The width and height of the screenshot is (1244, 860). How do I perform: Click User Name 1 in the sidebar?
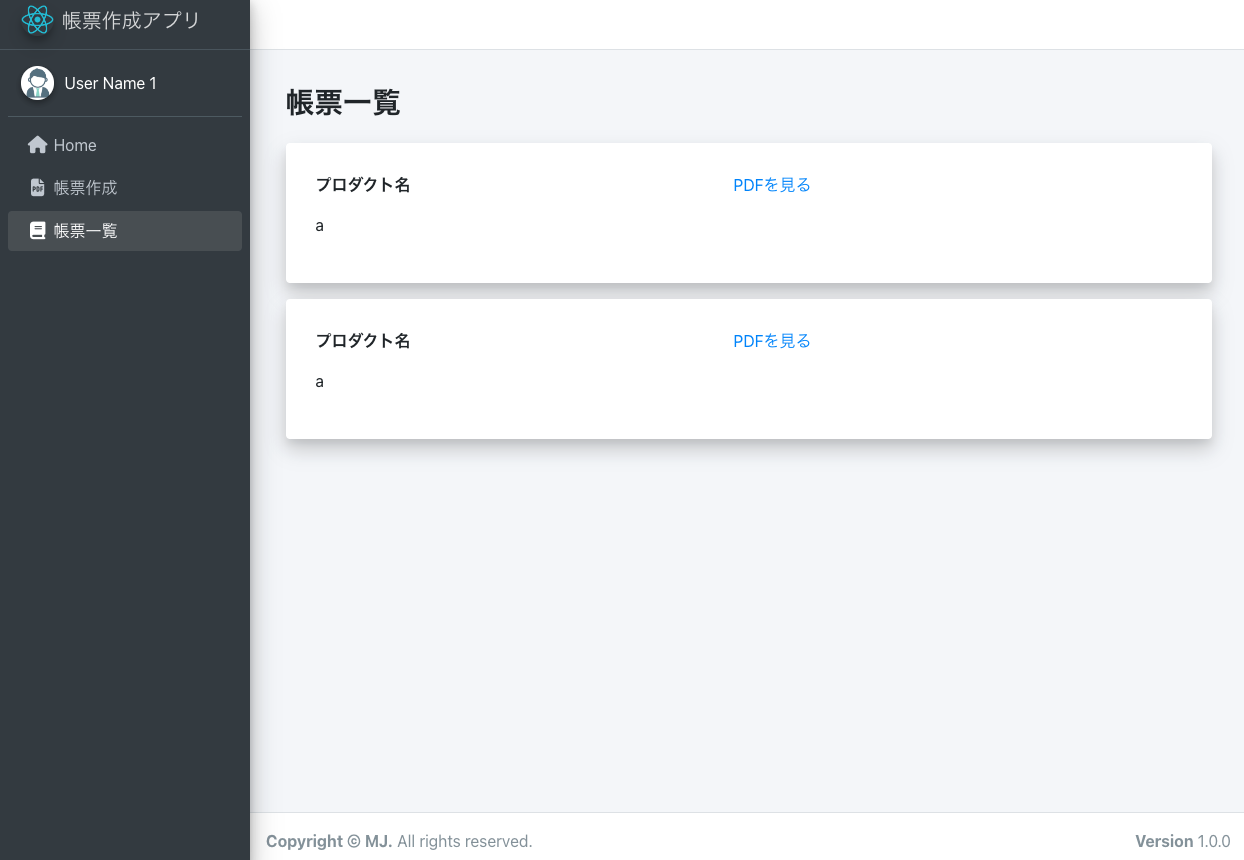tap(110, 83)
